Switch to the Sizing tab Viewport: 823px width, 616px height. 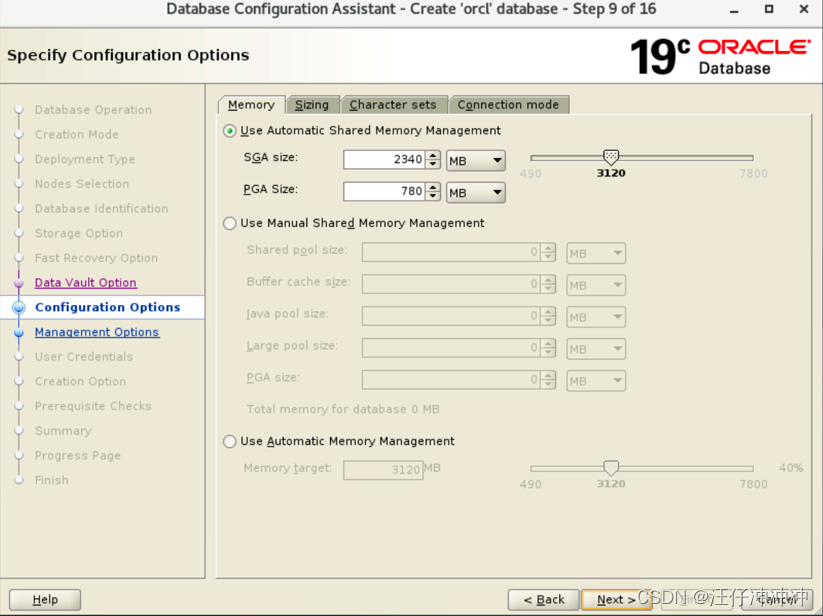pyautogui.click(x=312, y=104)
